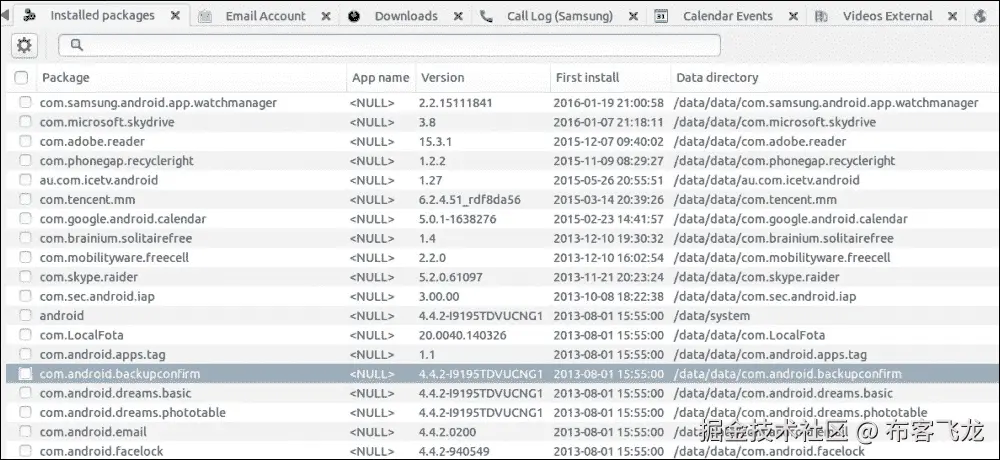Close the Downloads tab

tap(459, 17)
